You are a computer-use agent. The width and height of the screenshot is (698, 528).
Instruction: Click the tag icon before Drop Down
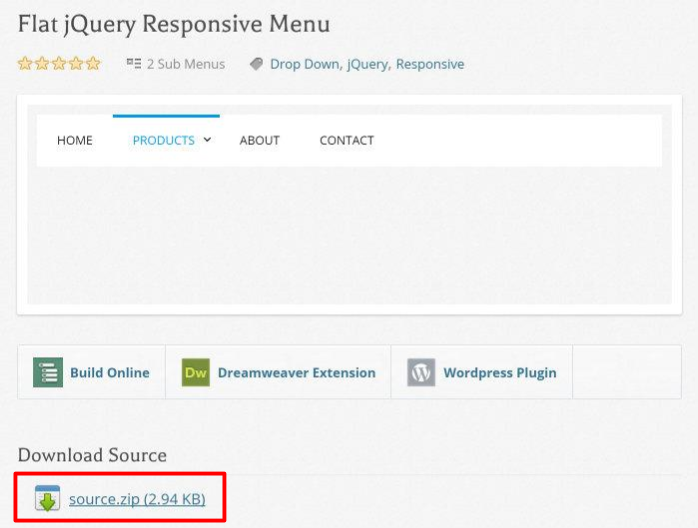(256, 64)
